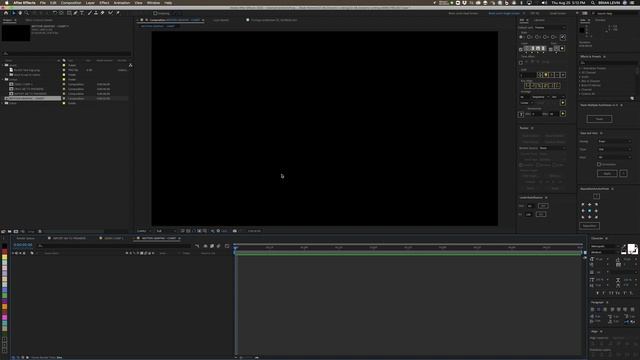This screenshot has height=360, width=640.
Task: Click the green work area bar
Action: point(408,253)
